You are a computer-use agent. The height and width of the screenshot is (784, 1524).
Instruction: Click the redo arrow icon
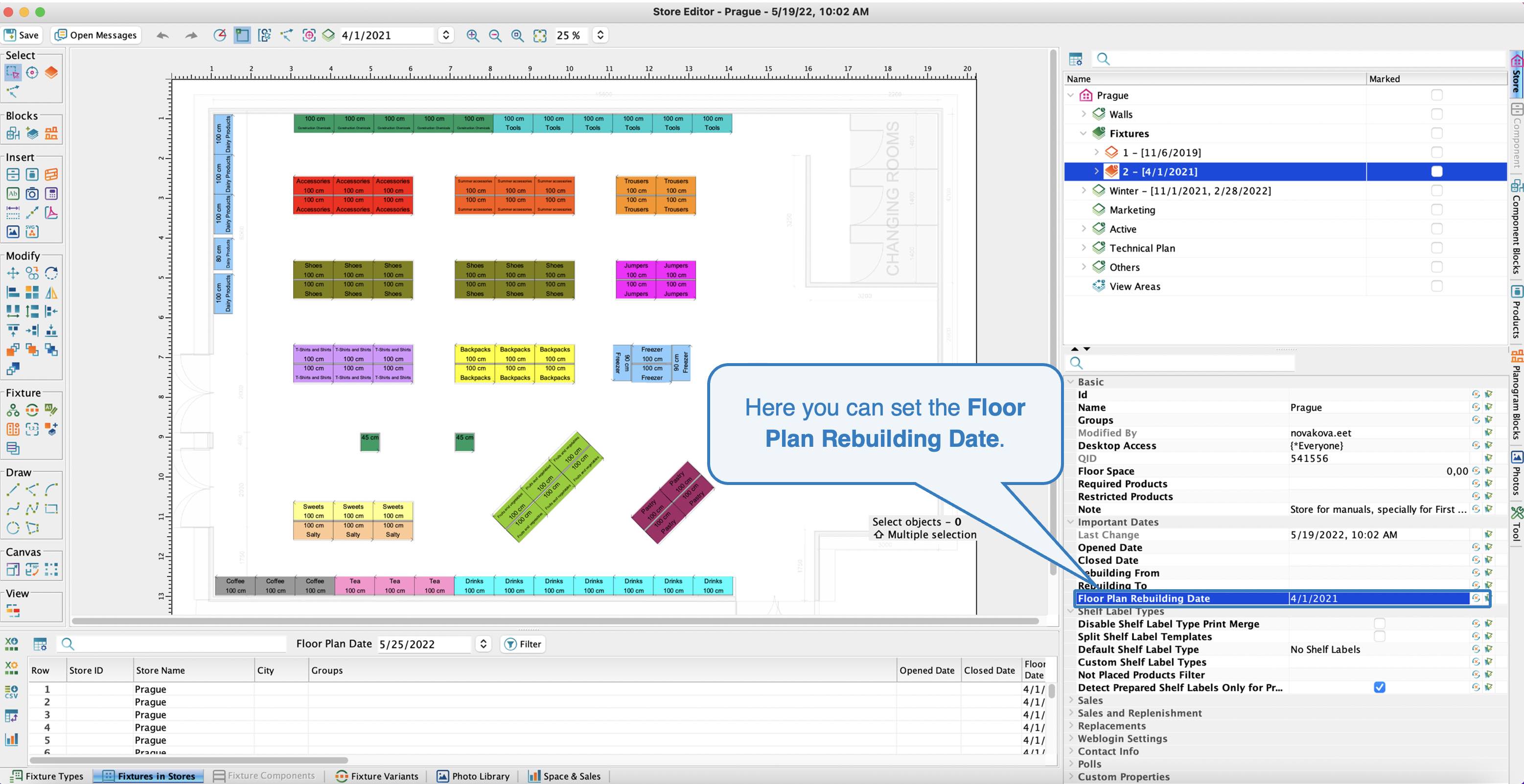tap(191, 36)
